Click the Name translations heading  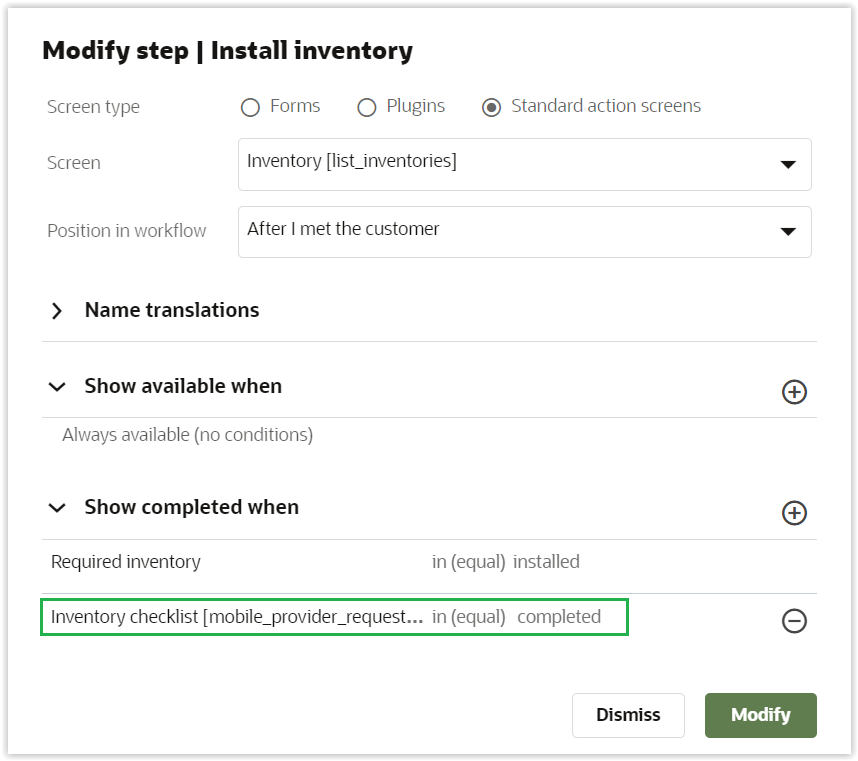pyautogui.click(x=172, y=310)
